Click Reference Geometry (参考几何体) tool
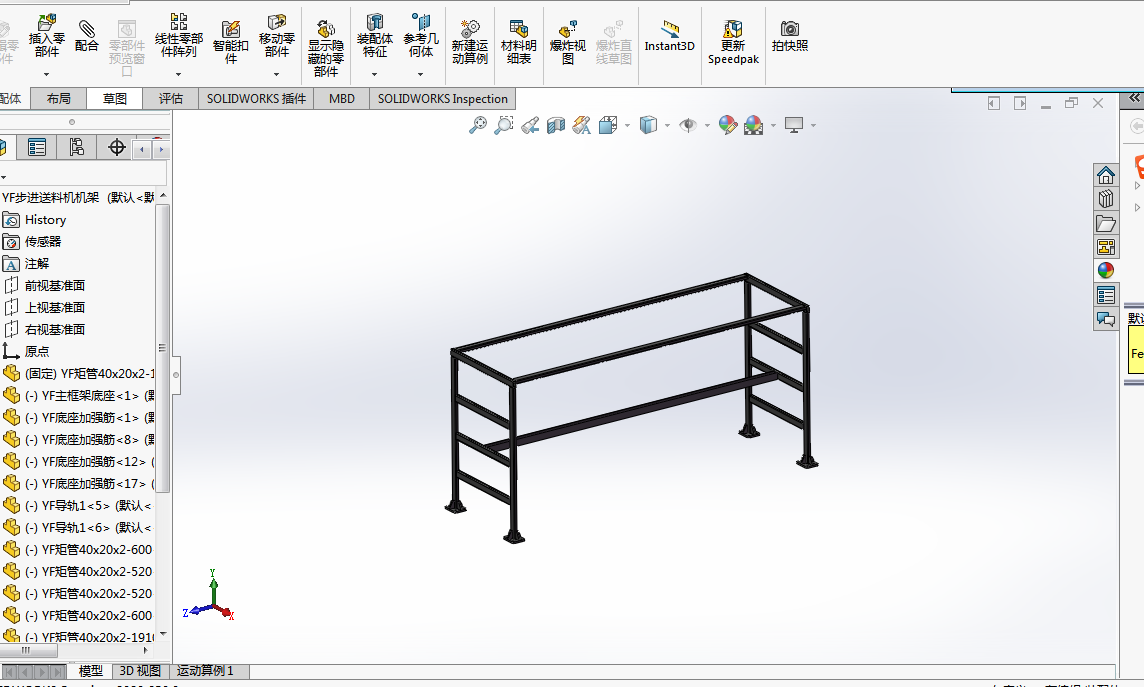 coord(421,36)
